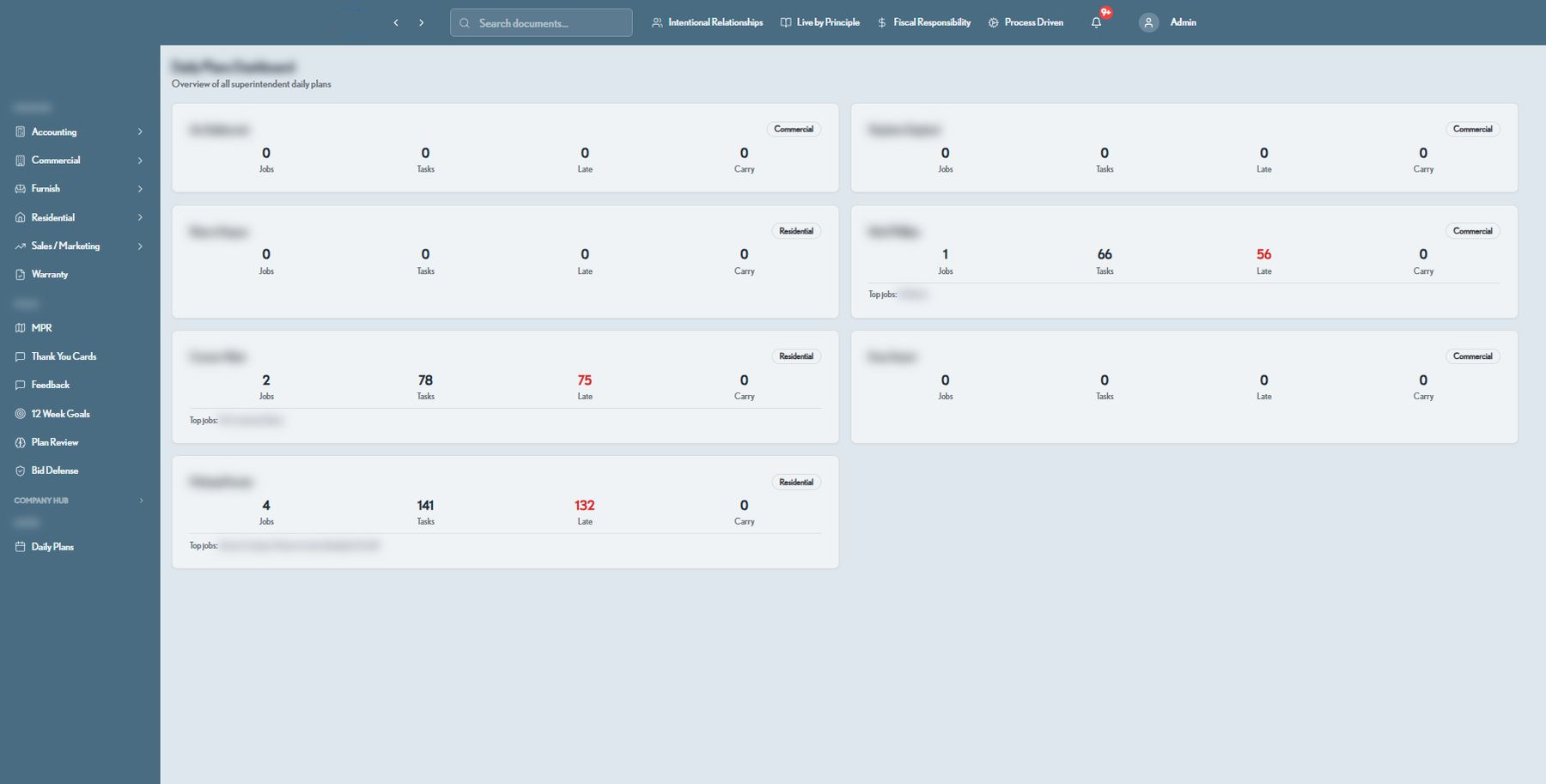This screenshot has width=1546, height=784.
Task: Click the Intentional Relationships people icon
Action: point(657,23)
